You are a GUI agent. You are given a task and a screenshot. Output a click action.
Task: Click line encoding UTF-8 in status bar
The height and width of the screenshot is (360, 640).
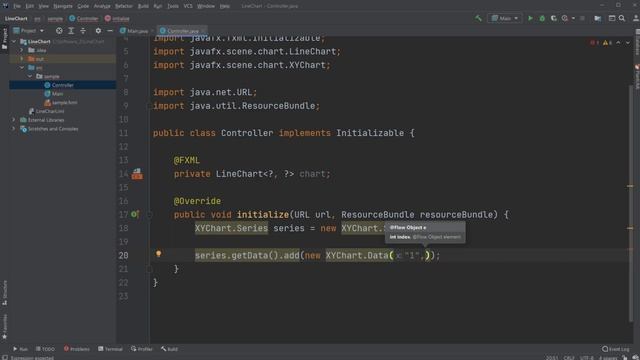coord(587,358)
